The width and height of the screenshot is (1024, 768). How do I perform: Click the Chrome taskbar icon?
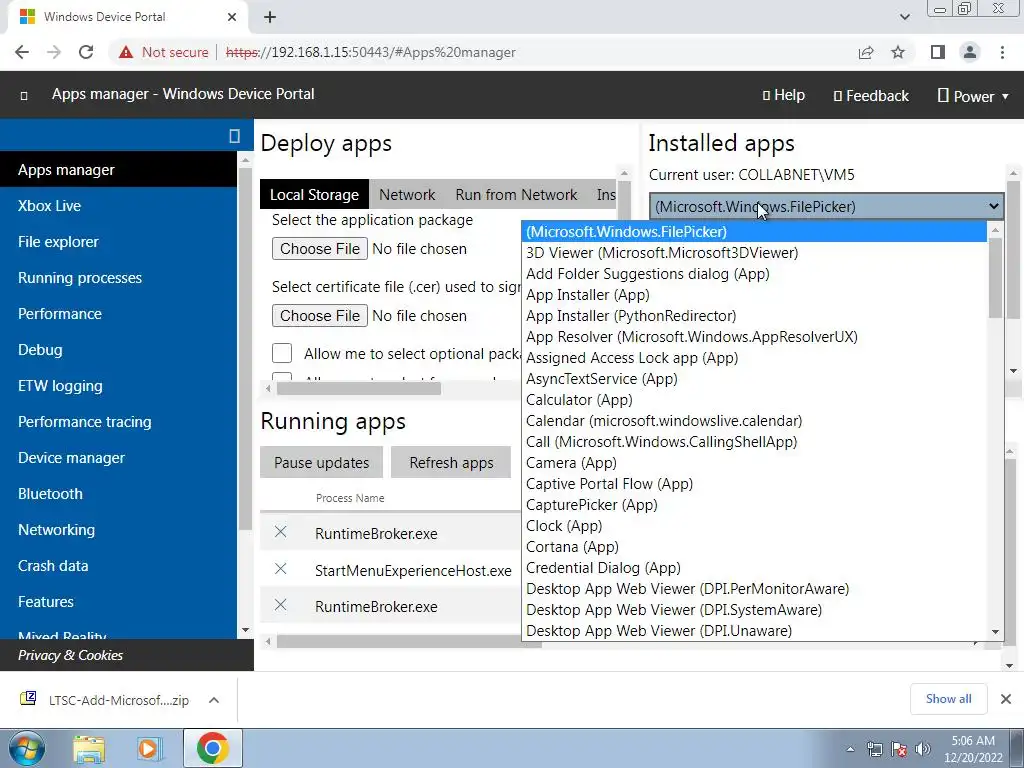point(212,748)
